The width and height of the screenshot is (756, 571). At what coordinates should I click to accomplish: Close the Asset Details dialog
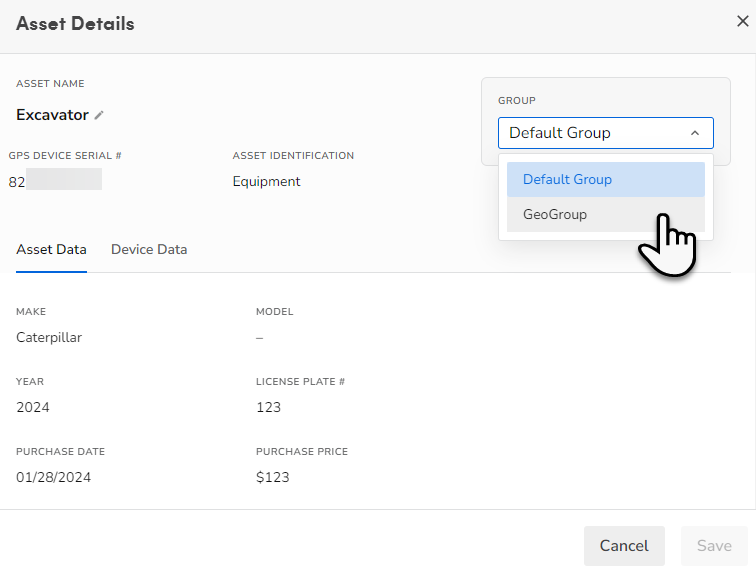pos(742,21)
